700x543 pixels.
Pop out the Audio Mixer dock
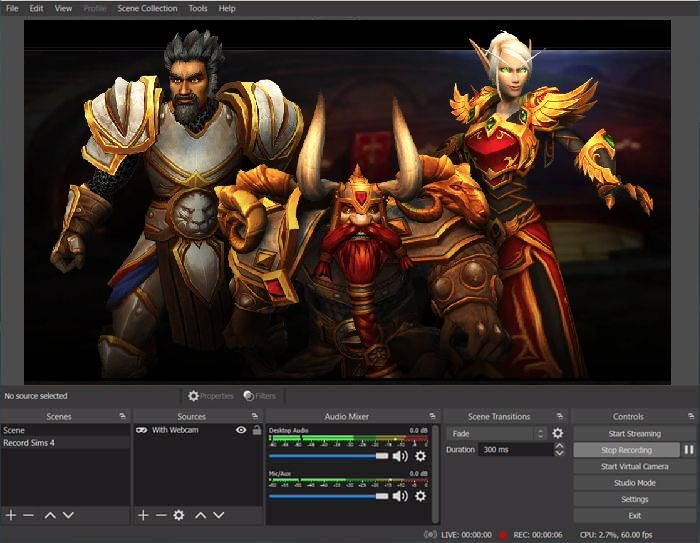432,416
